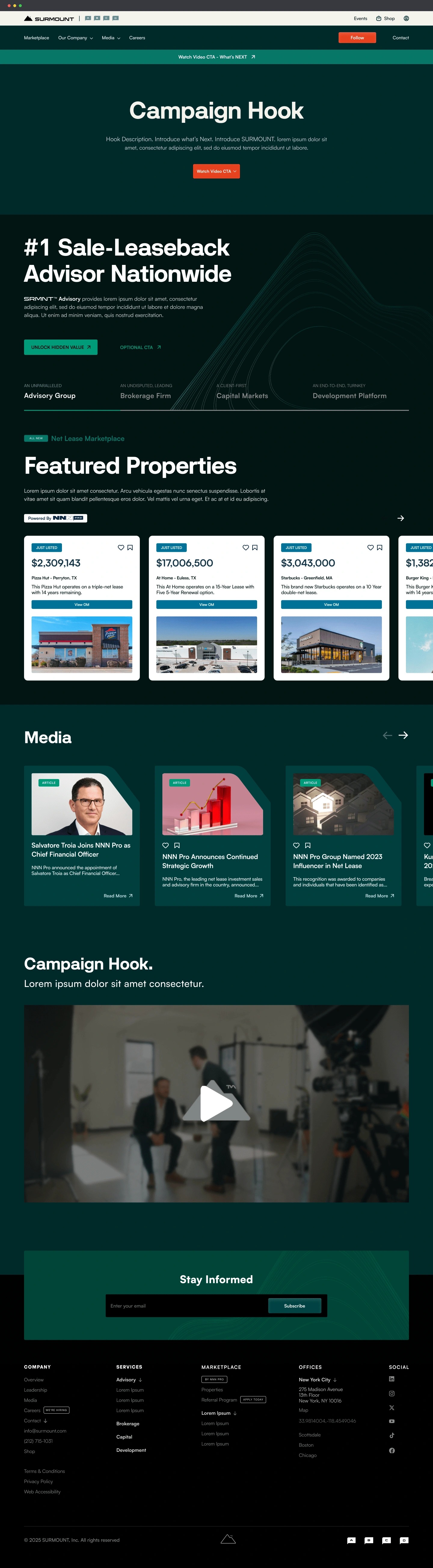The height and width of the screenshot is (1568, 433).
Task: Click the footer badge icon labeled A
Action: [x=352, y=1540]
